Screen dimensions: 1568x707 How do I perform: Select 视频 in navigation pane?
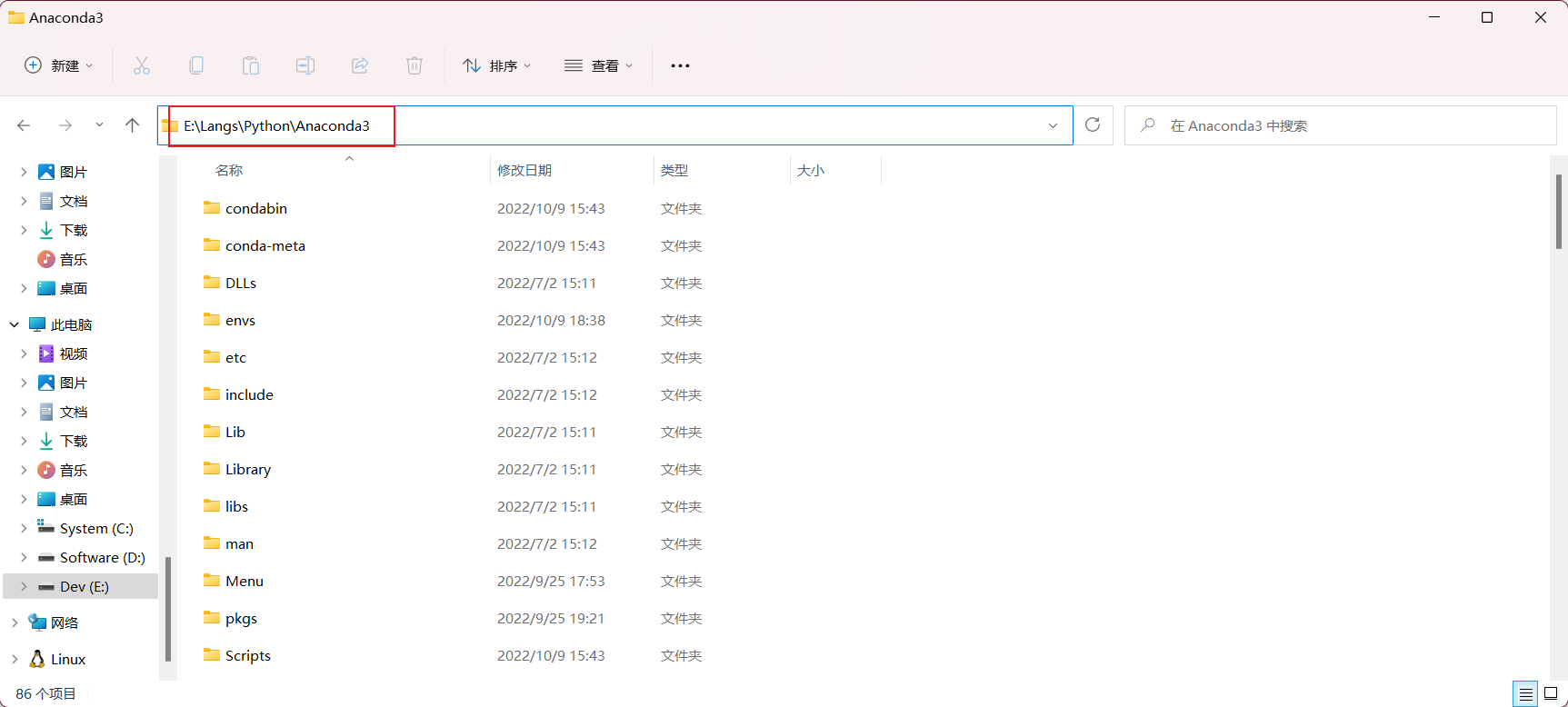point(74,353)
